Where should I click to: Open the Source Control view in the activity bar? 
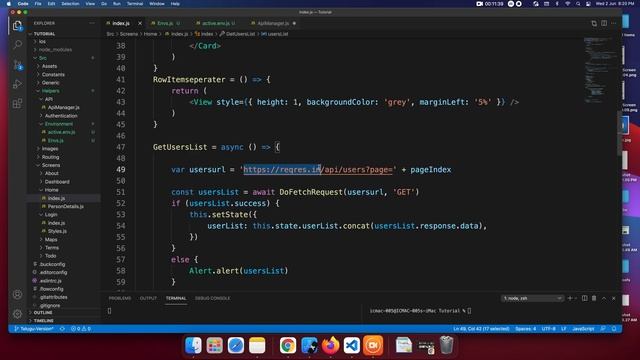[x=17, y=64]
